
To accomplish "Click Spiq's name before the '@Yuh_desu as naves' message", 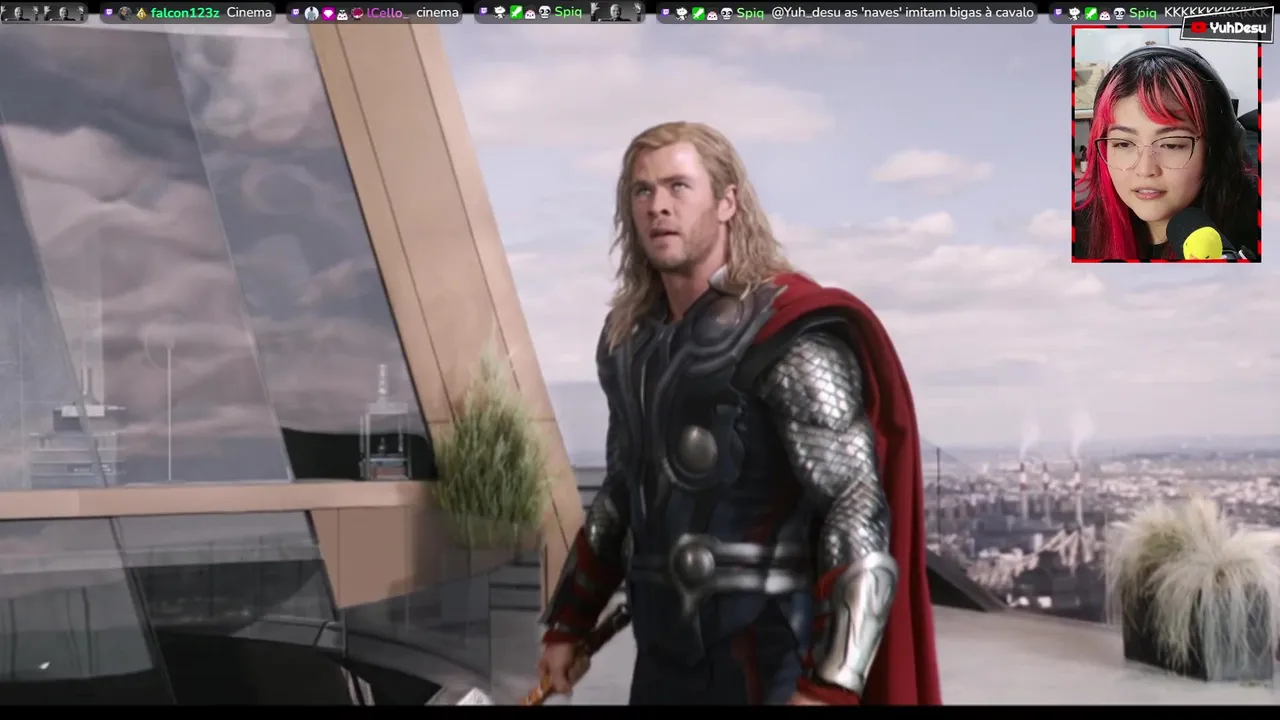I will click(750, 13).
